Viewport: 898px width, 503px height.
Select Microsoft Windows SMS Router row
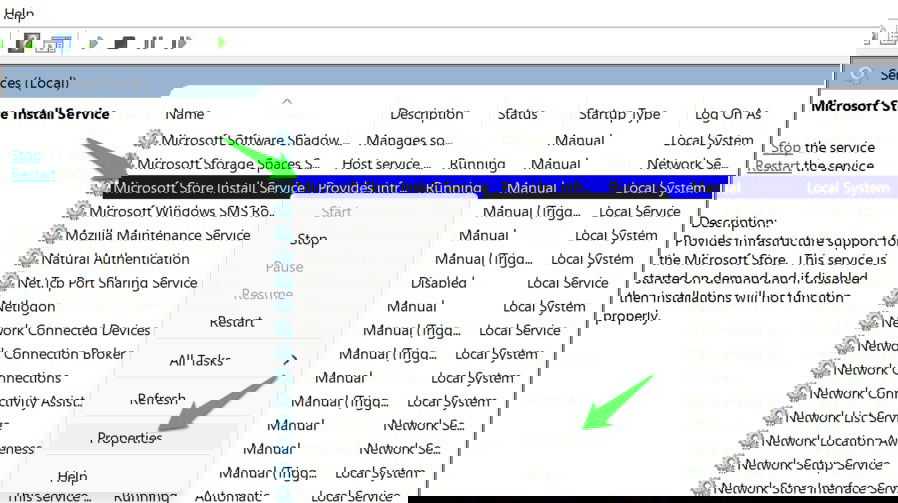pos(374,211)
